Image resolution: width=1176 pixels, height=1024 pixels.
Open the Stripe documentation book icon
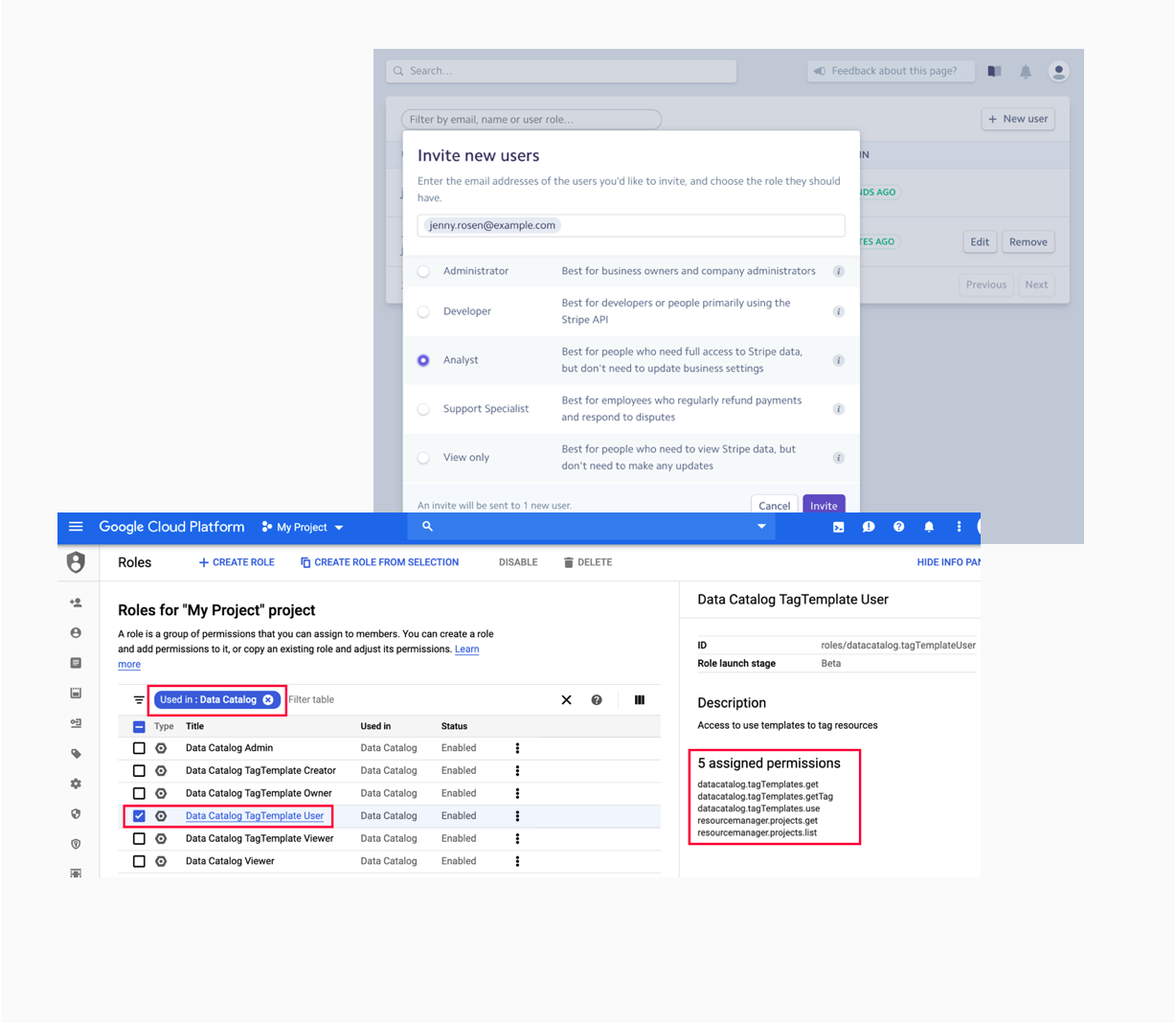tap(994, 71)
